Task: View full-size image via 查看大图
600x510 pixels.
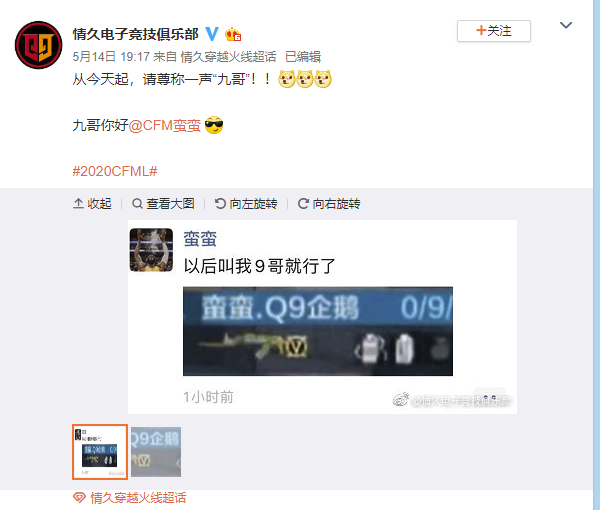Action: coord(163,204)
